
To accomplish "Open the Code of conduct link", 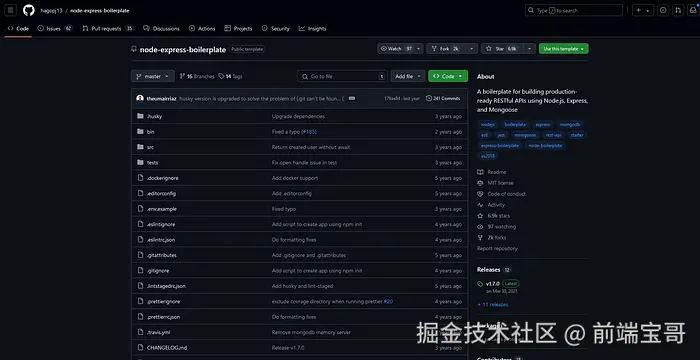I will 502,194.
